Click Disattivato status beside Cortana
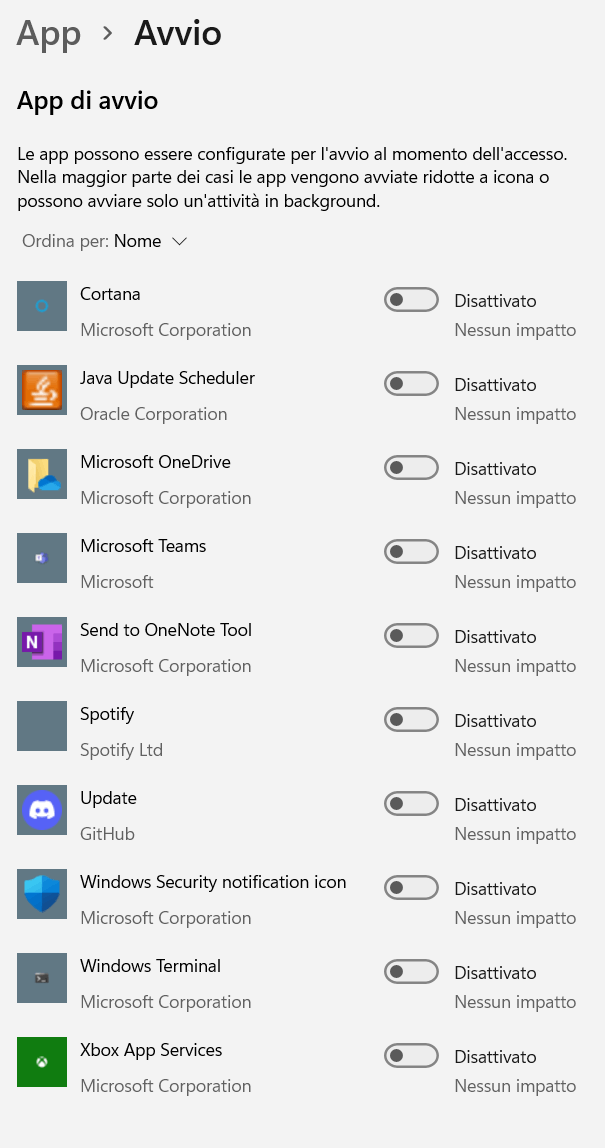The width and height of the screenshot is (605, 1148). click(x=495, y=301)
